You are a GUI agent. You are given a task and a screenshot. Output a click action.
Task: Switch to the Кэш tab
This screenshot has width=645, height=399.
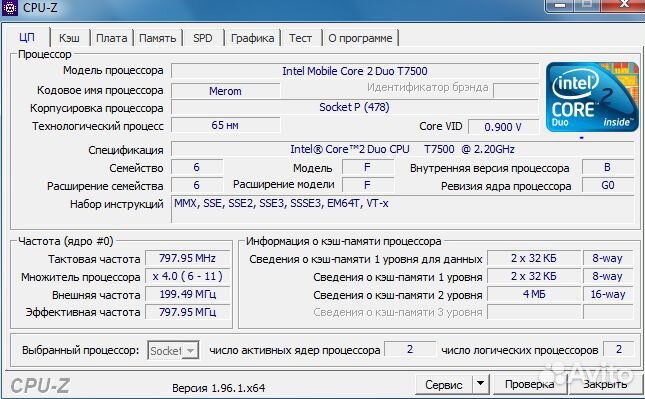point(69,38)
